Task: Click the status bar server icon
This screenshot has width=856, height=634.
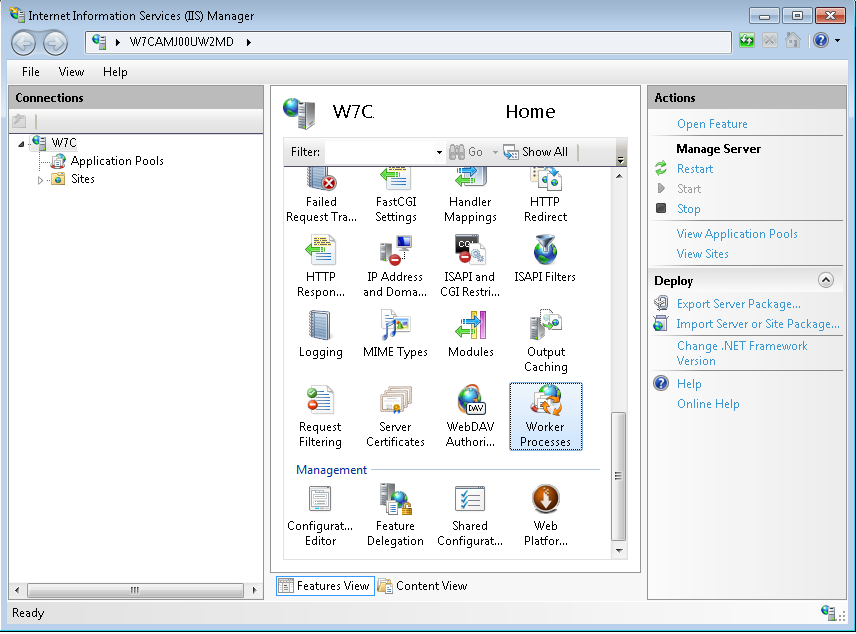Action: [x=828, y=612]
